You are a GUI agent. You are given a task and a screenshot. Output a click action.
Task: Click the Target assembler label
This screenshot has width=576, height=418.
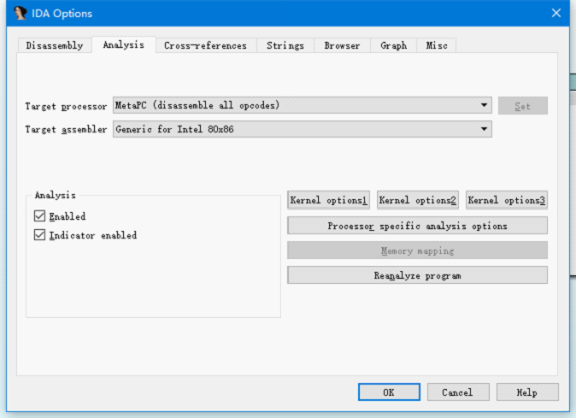pyautogui.click(x=66, y=129)
